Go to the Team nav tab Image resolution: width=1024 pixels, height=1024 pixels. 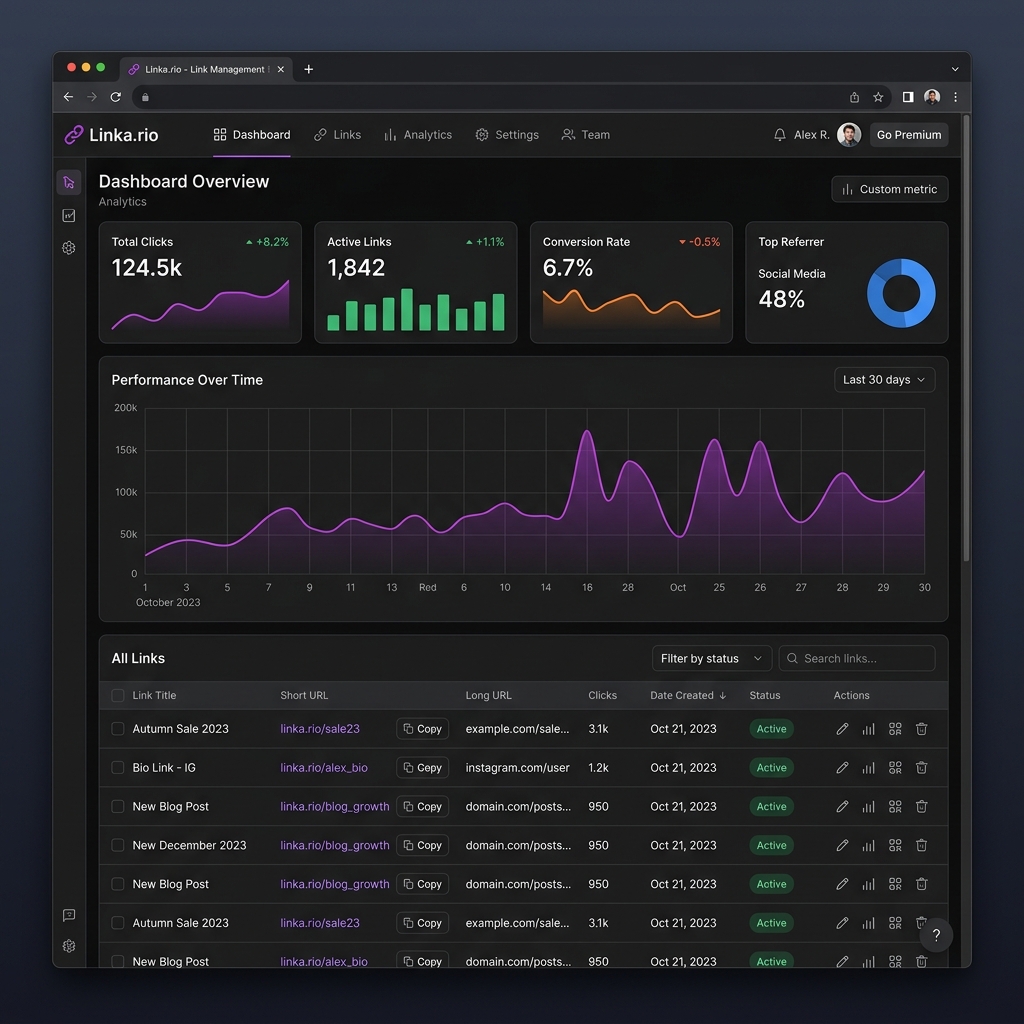[x=586, y=135]
